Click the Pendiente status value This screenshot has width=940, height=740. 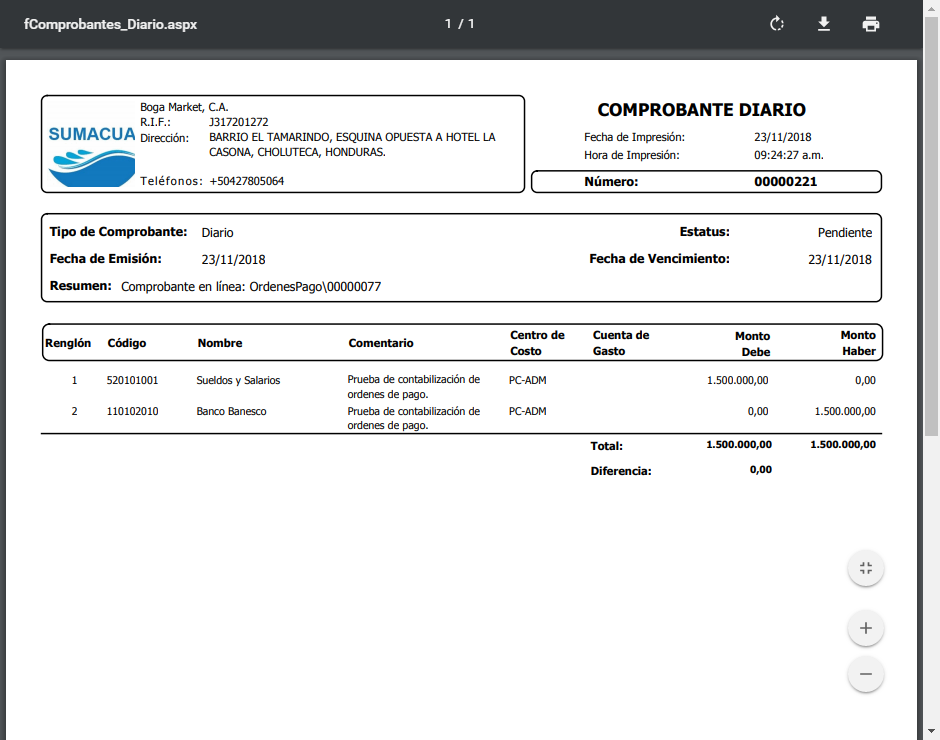[x=844, y=233]
